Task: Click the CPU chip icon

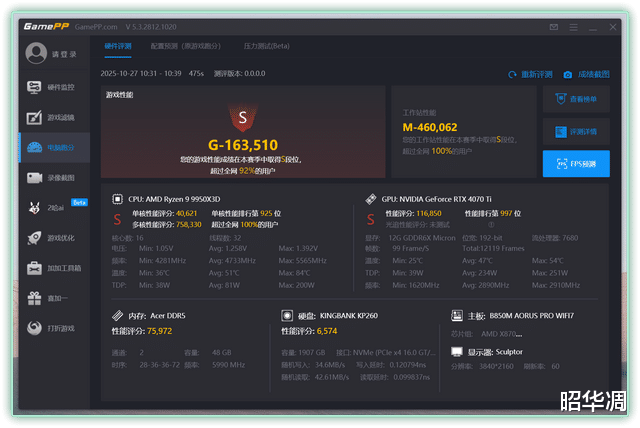Action: (x=118, y=199)
